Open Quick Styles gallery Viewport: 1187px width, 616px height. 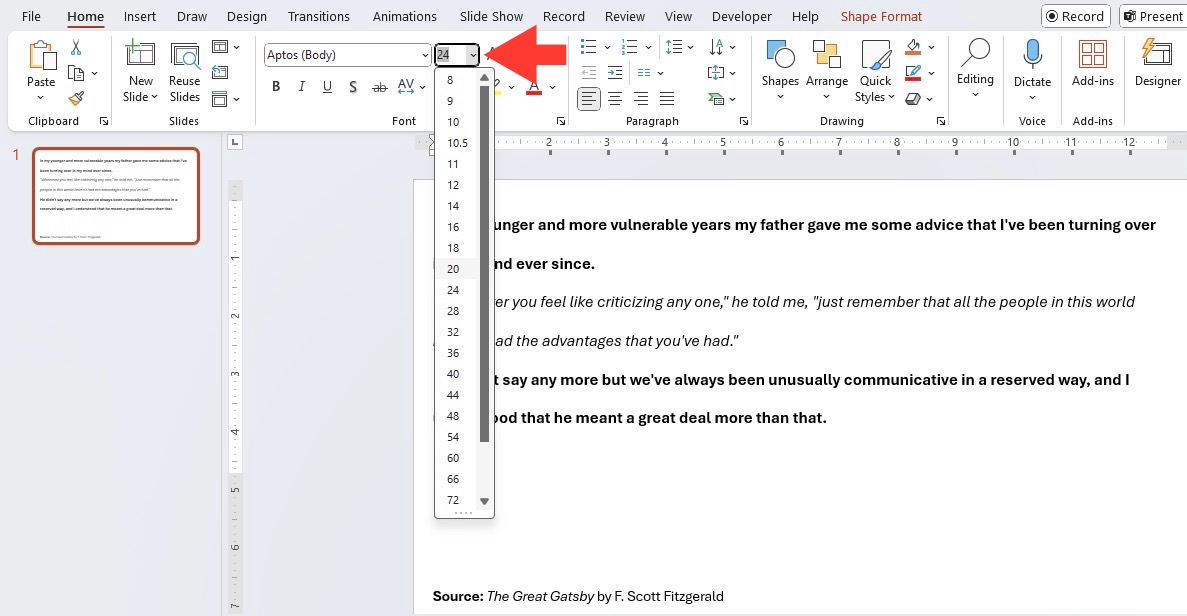click(875, 70)
